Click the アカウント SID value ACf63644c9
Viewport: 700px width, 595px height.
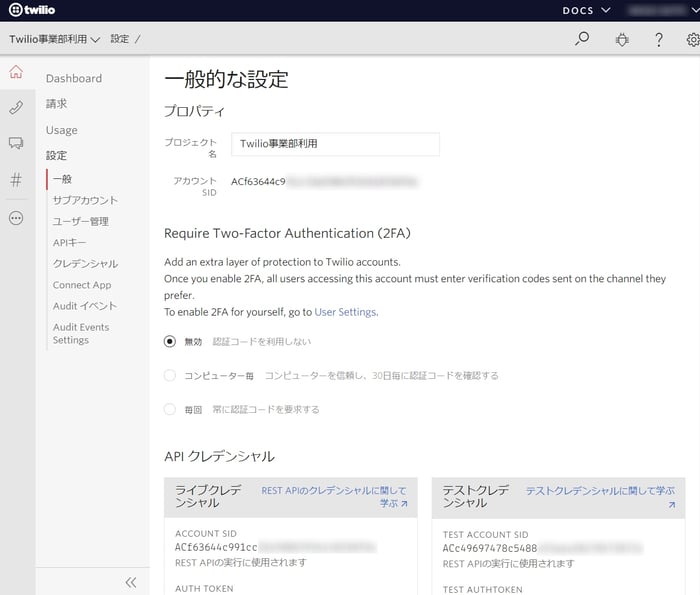[258, 182]
